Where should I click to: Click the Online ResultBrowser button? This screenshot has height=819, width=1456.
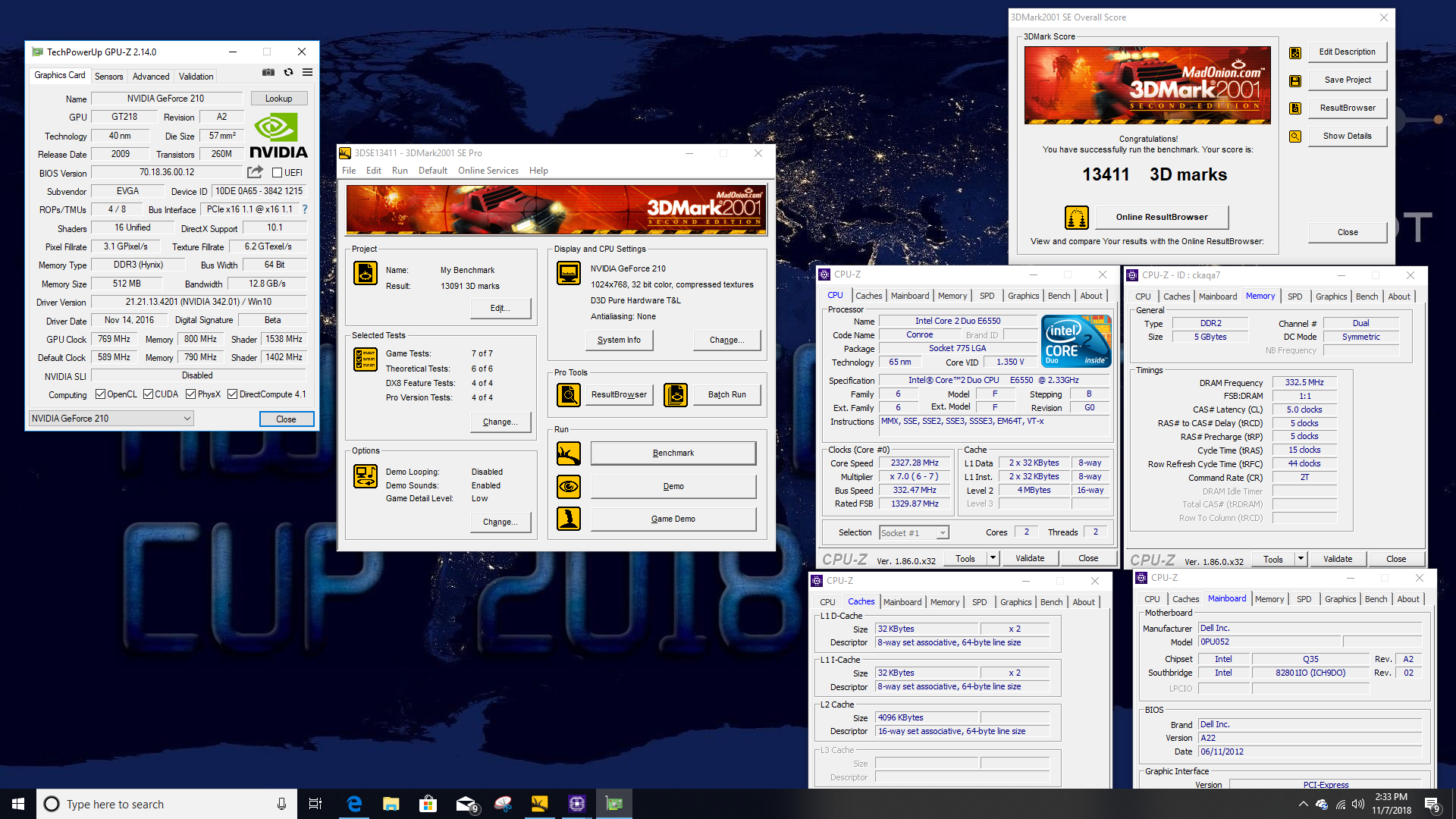(1161, 217)
